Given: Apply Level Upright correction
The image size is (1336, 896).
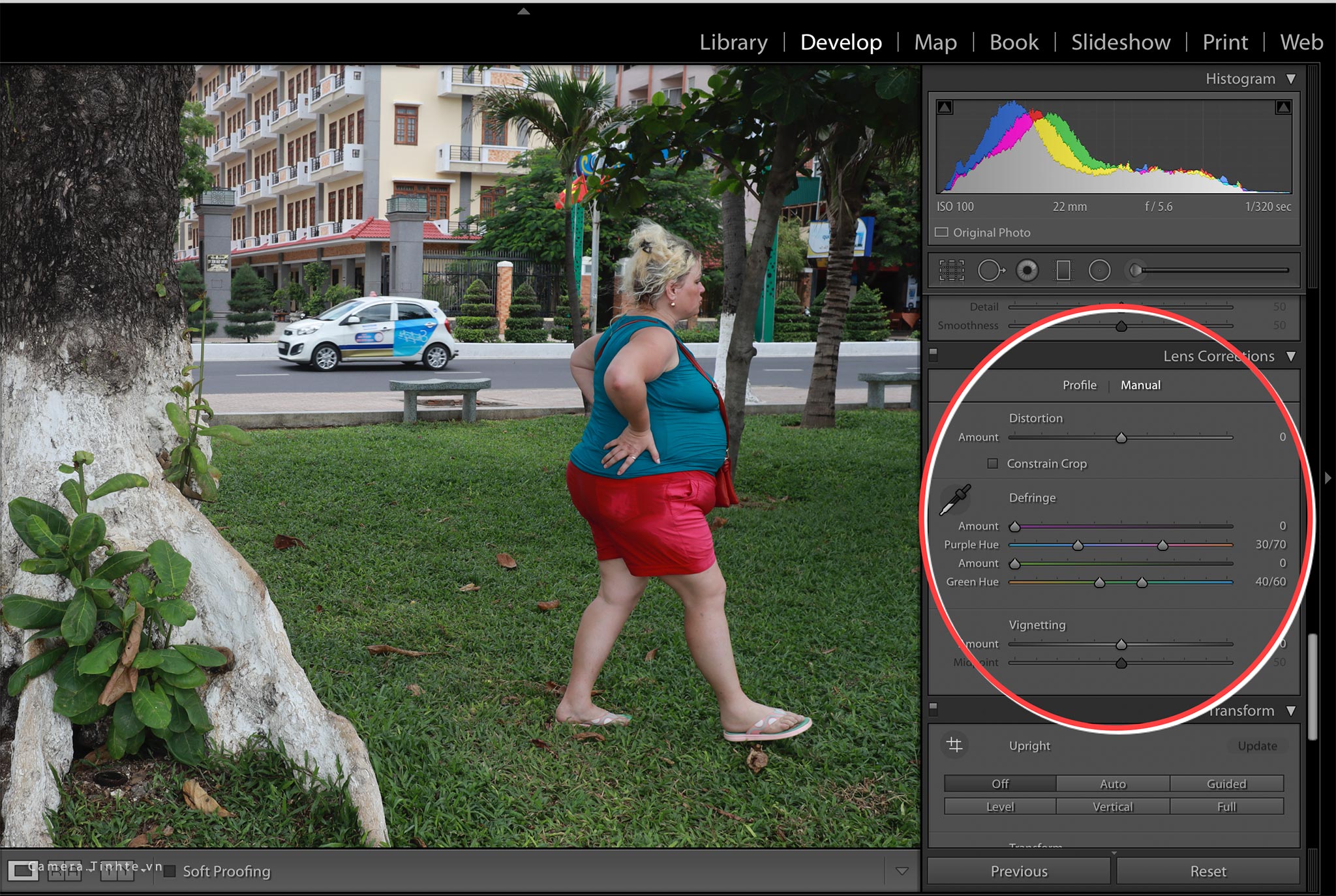Looking at the screenshot, I should (1000, 807).
